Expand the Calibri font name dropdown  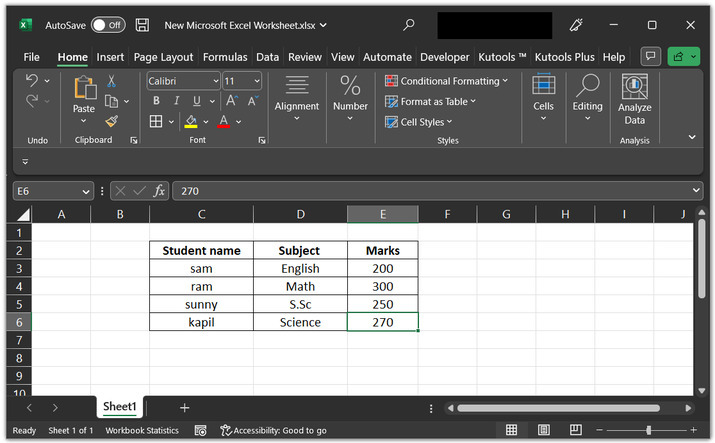[x=215, y=81]
